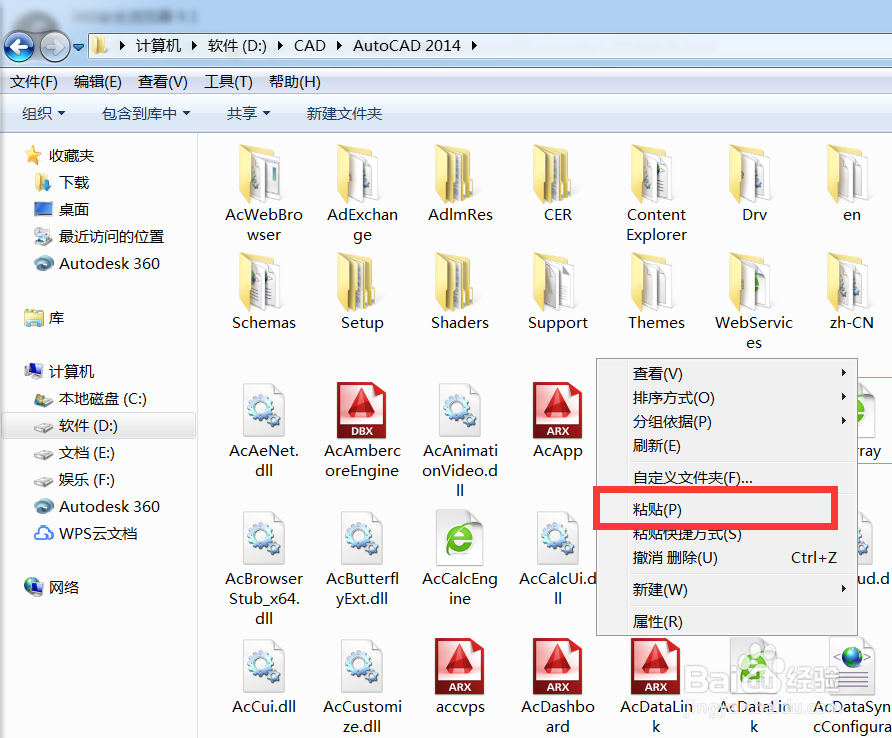The image size is (892, 738).
Task: Click the 新建文件夹 button
Action: click(x=344, y=113)
